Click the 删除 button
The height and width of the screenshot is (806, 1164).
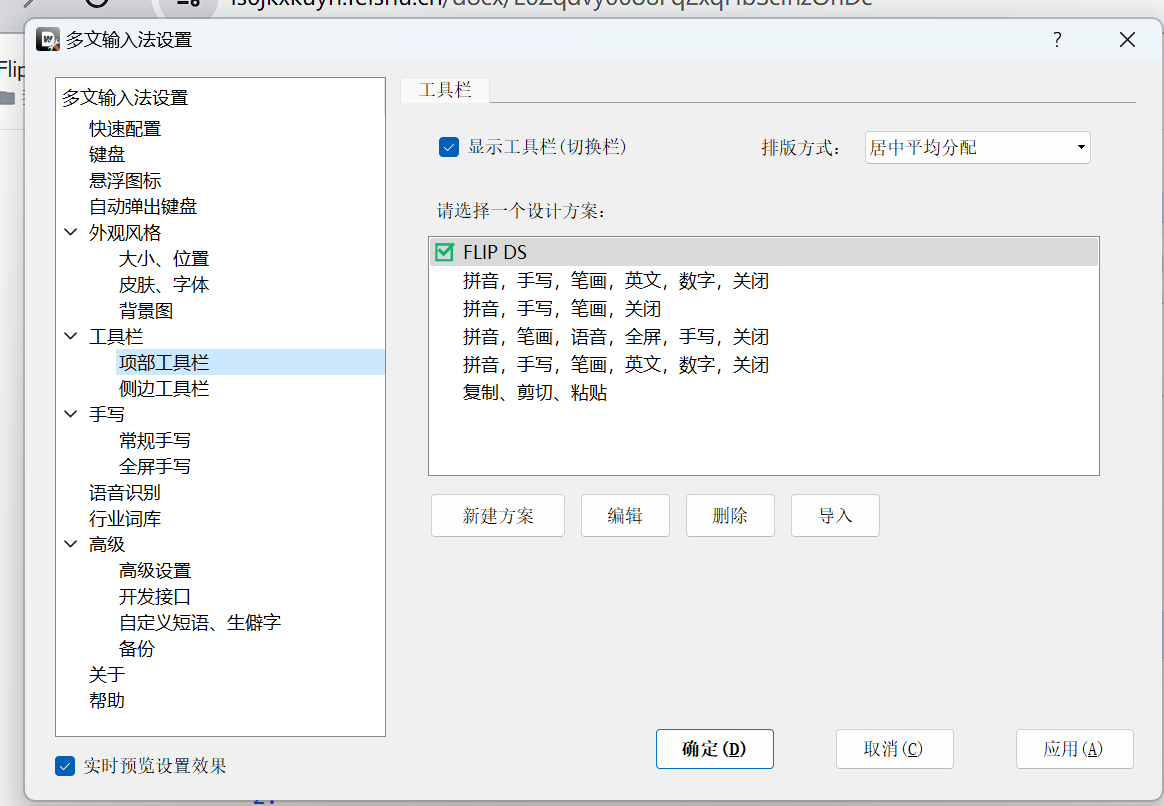730,516
